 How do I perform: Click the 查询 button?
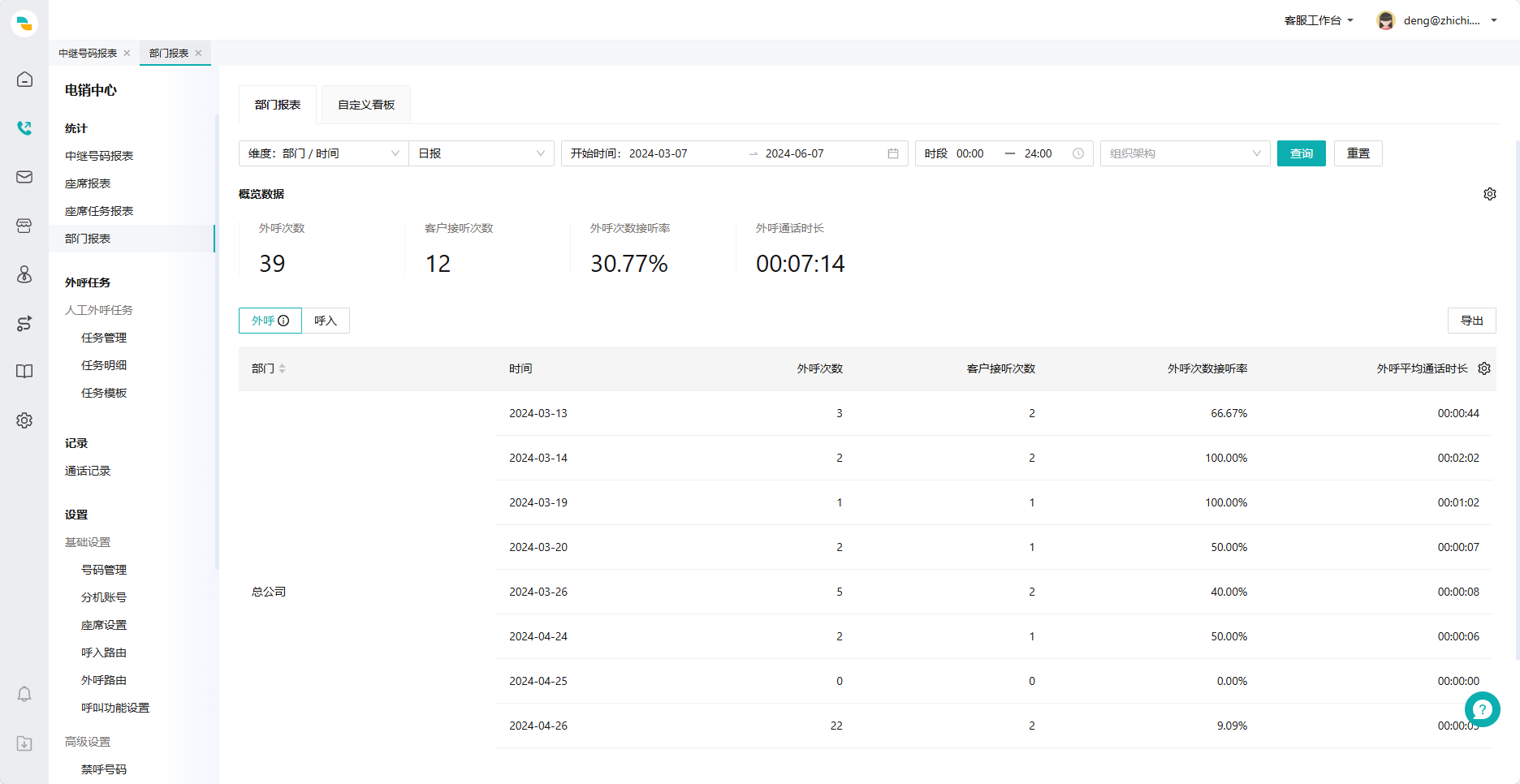pyautogui.click(x=1302, y=153)
